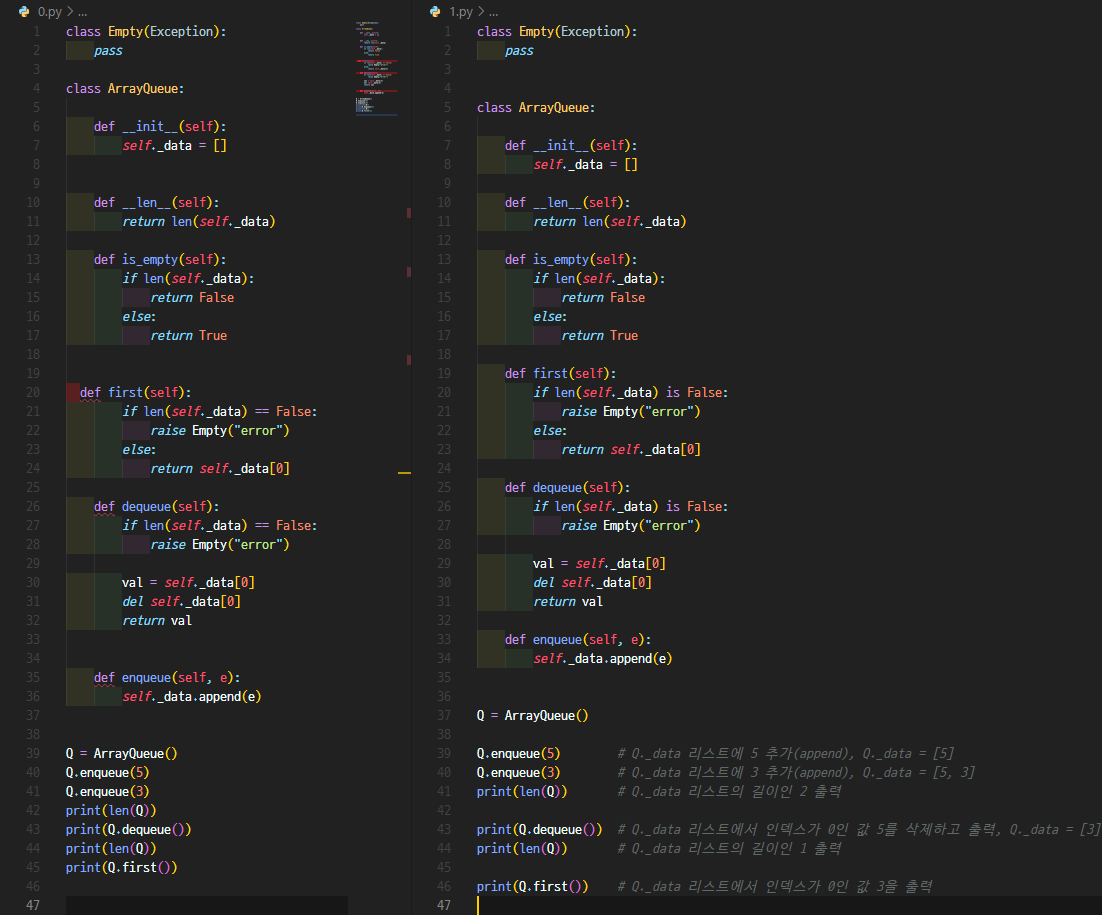Click 'class Empty(Exception):' in 0.py
The image size is (1102, 915).
pos(146,32)
